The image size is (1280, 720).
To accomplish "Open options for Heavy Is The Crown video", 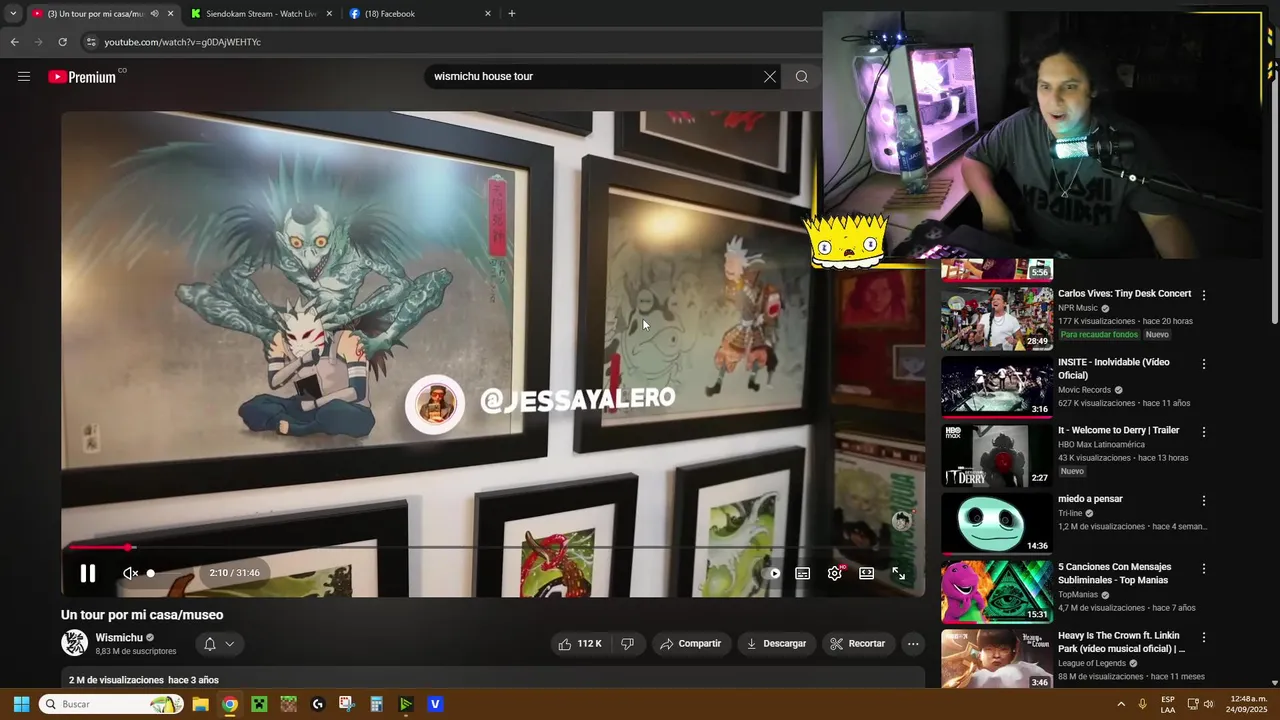I will [x=1204, y=637].
